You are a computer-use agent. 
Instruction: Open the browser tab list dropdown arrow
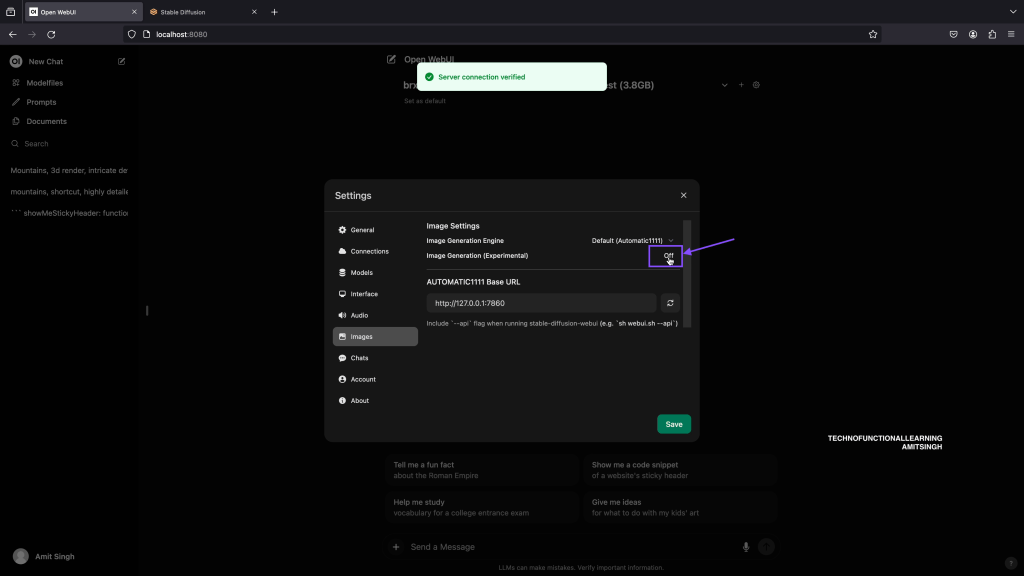pyautogui.click(x=1012, y=12)
